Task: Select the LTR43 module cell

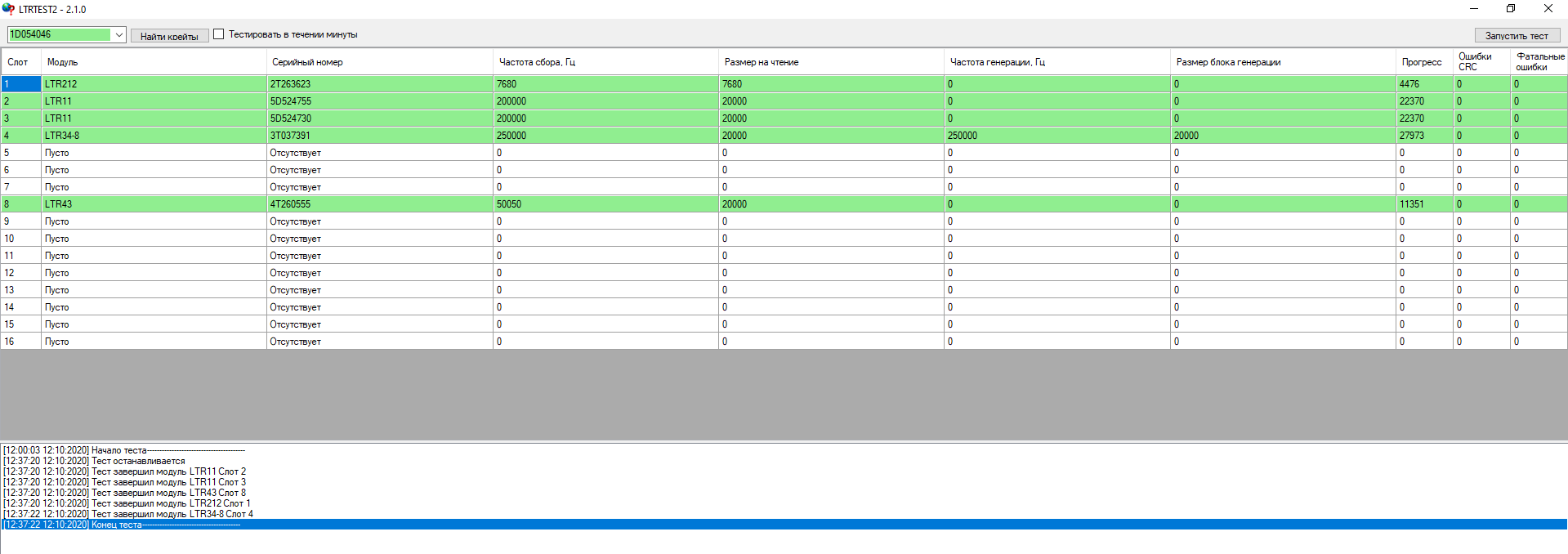Action: (154, 204)
